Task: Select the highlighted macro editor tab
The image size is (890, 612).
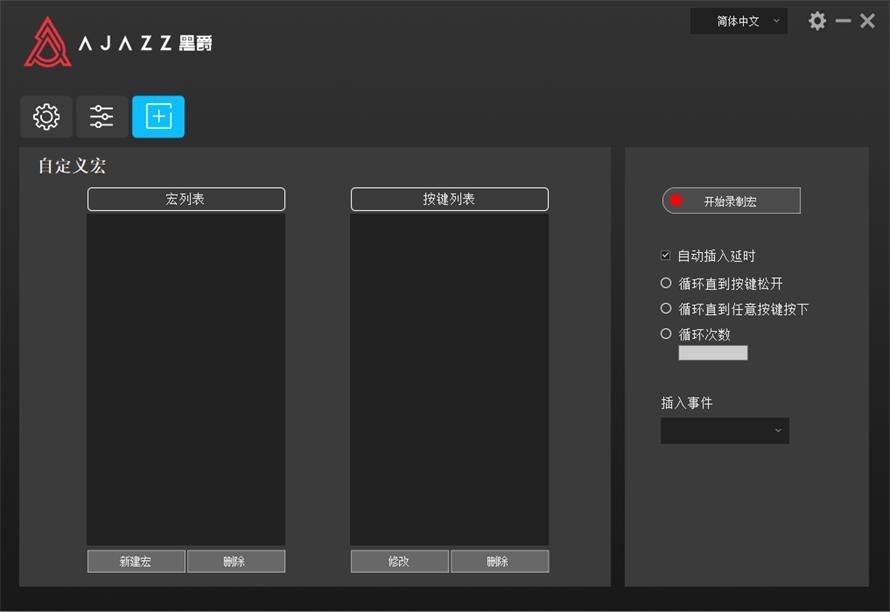Action: 158,116
